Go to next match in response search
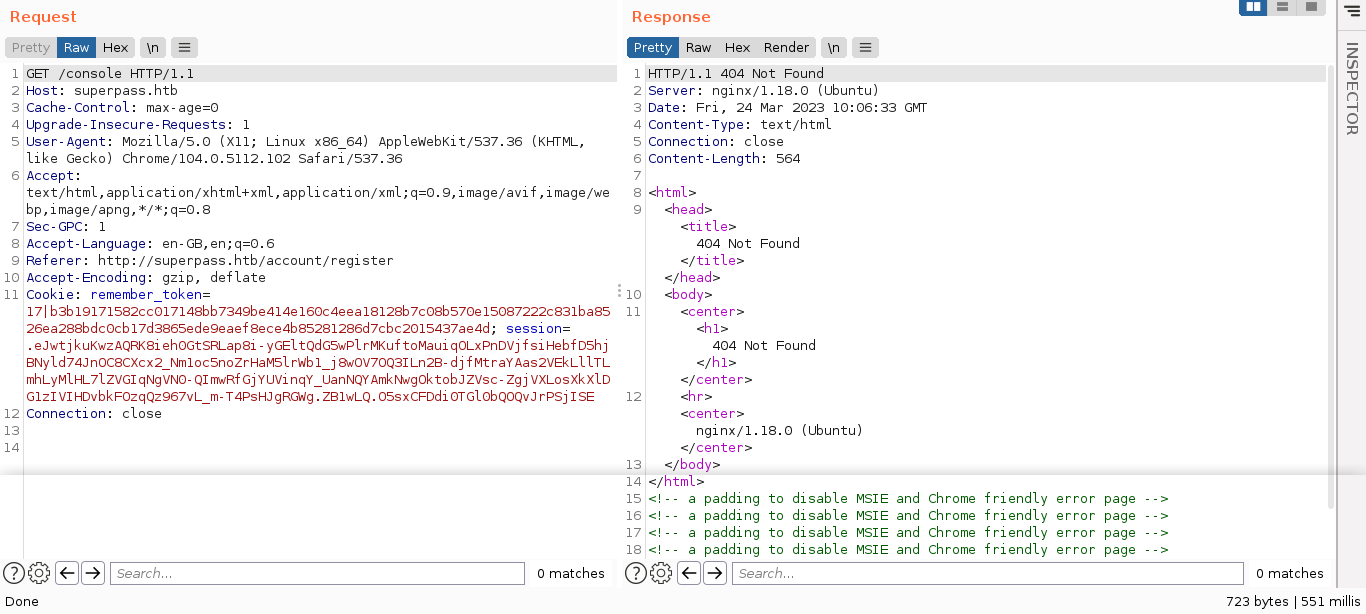Image resolution: width=1366 pixels, height=614 pixels. point(715,573)
